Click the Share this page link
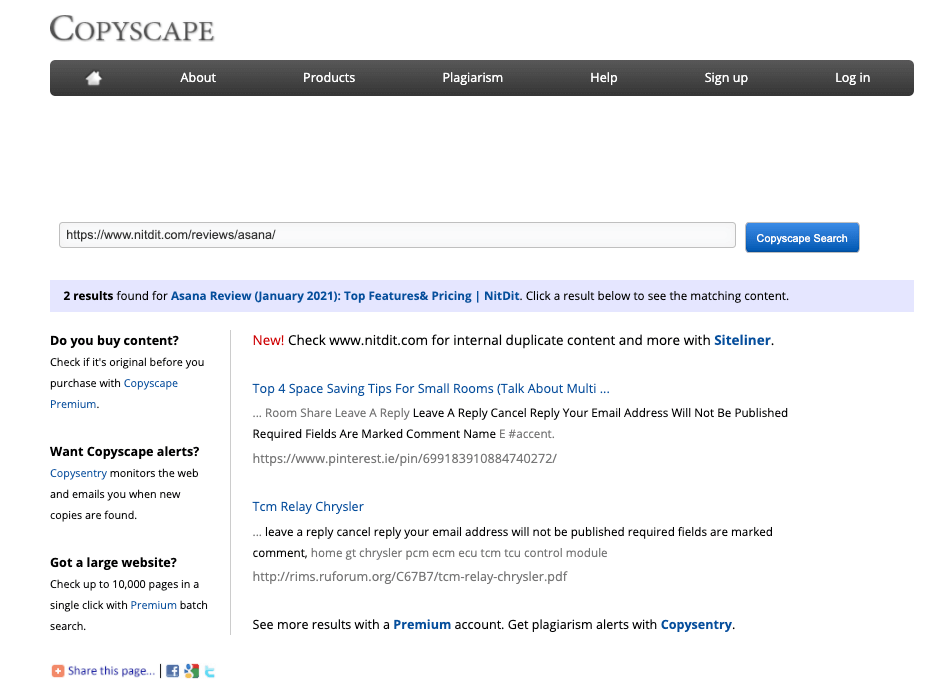The width and height of the screenshot is (948, 696). (x=111, y=671)
